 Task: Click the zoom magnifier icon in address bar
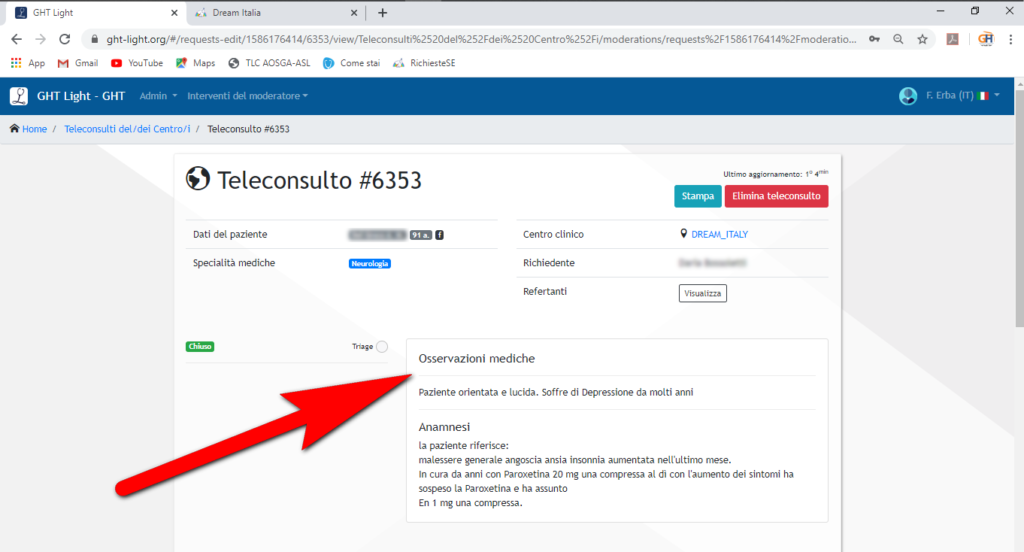(898, 39)
